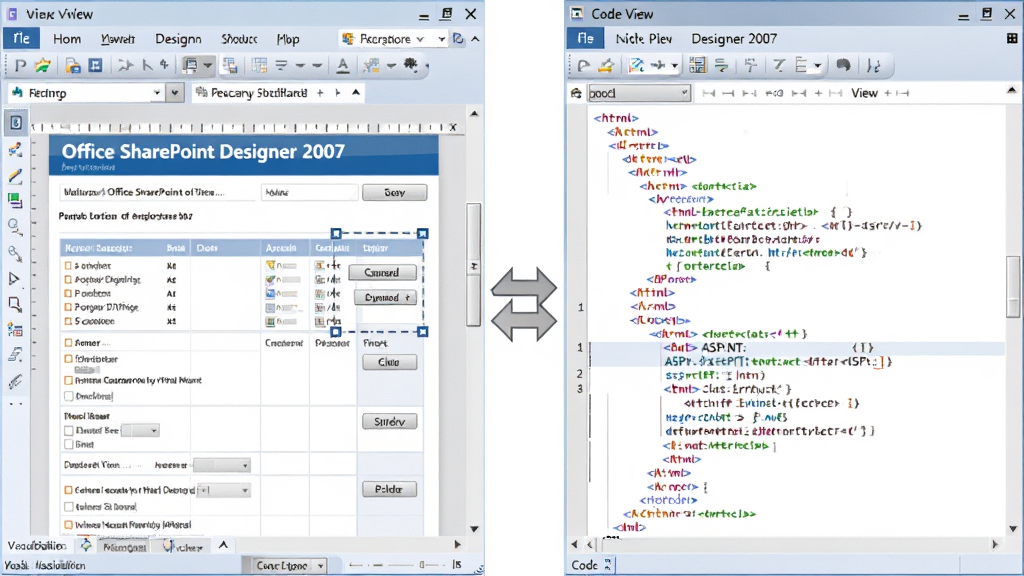1024x576 pixels.
Task: Open the 'Designn' menu in left window
Action: (x=178, y=39)
